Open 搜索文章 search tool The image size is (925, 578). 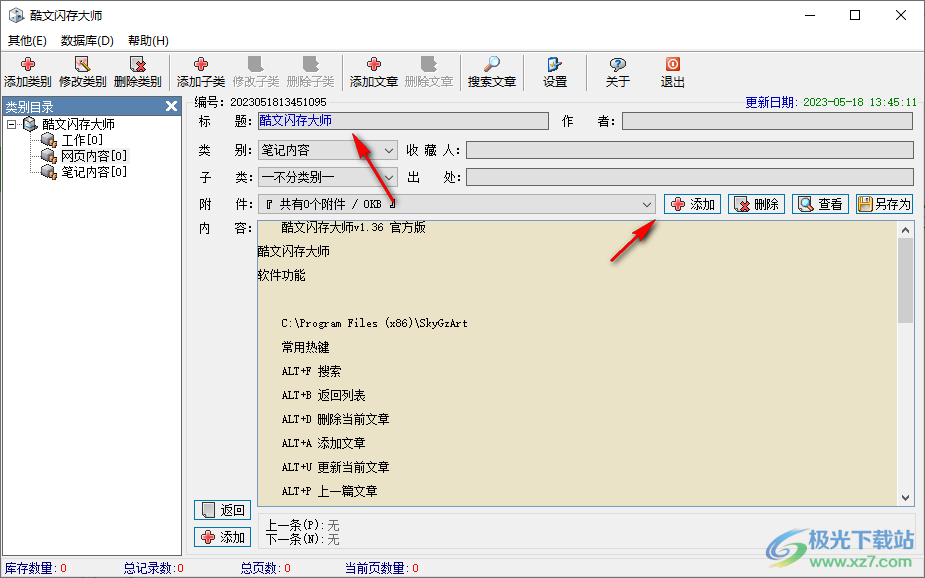pos(492,73)
